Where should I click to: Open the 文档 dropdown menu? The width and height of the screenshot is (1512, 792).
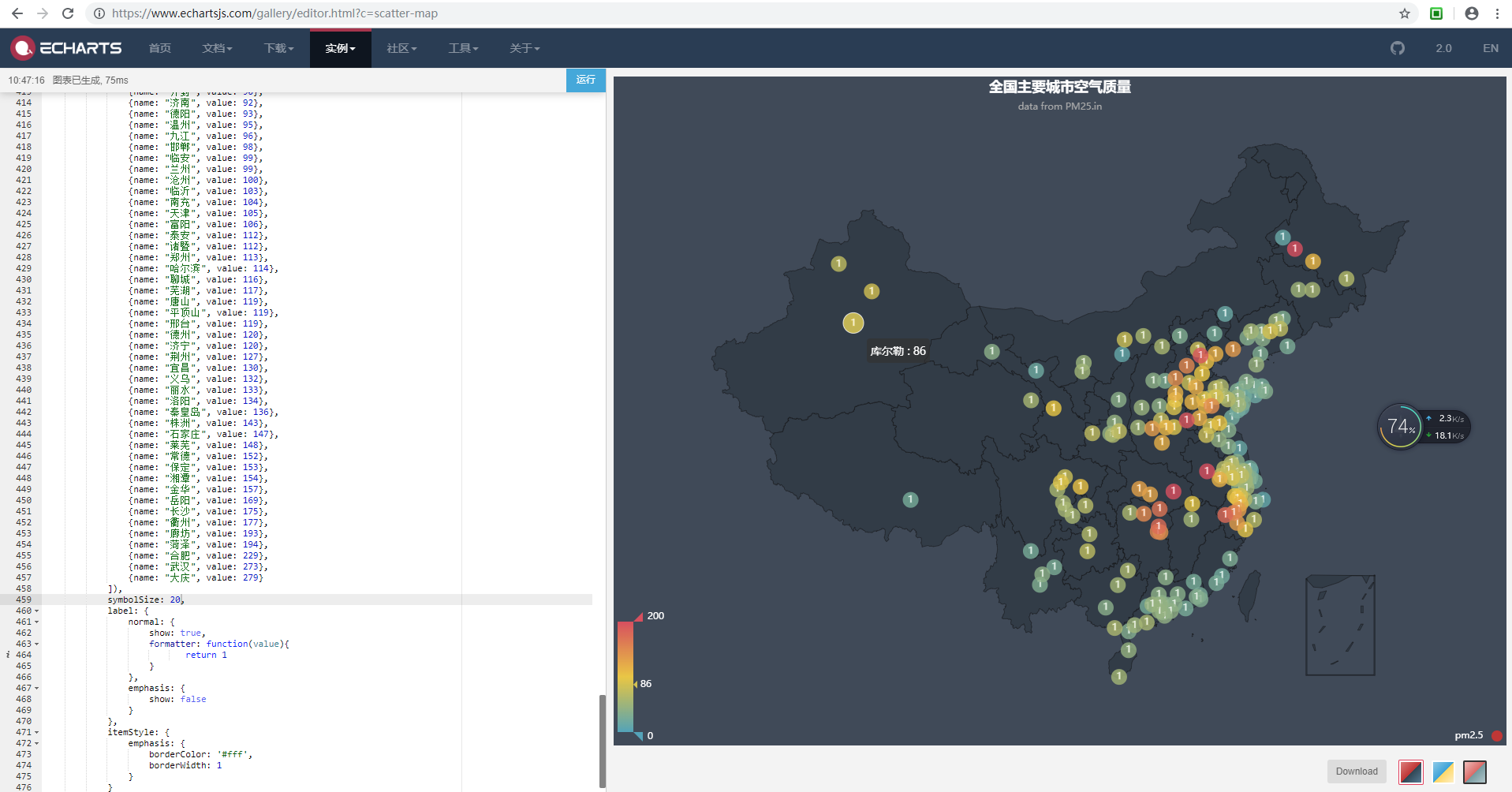[x=217, y=48]
